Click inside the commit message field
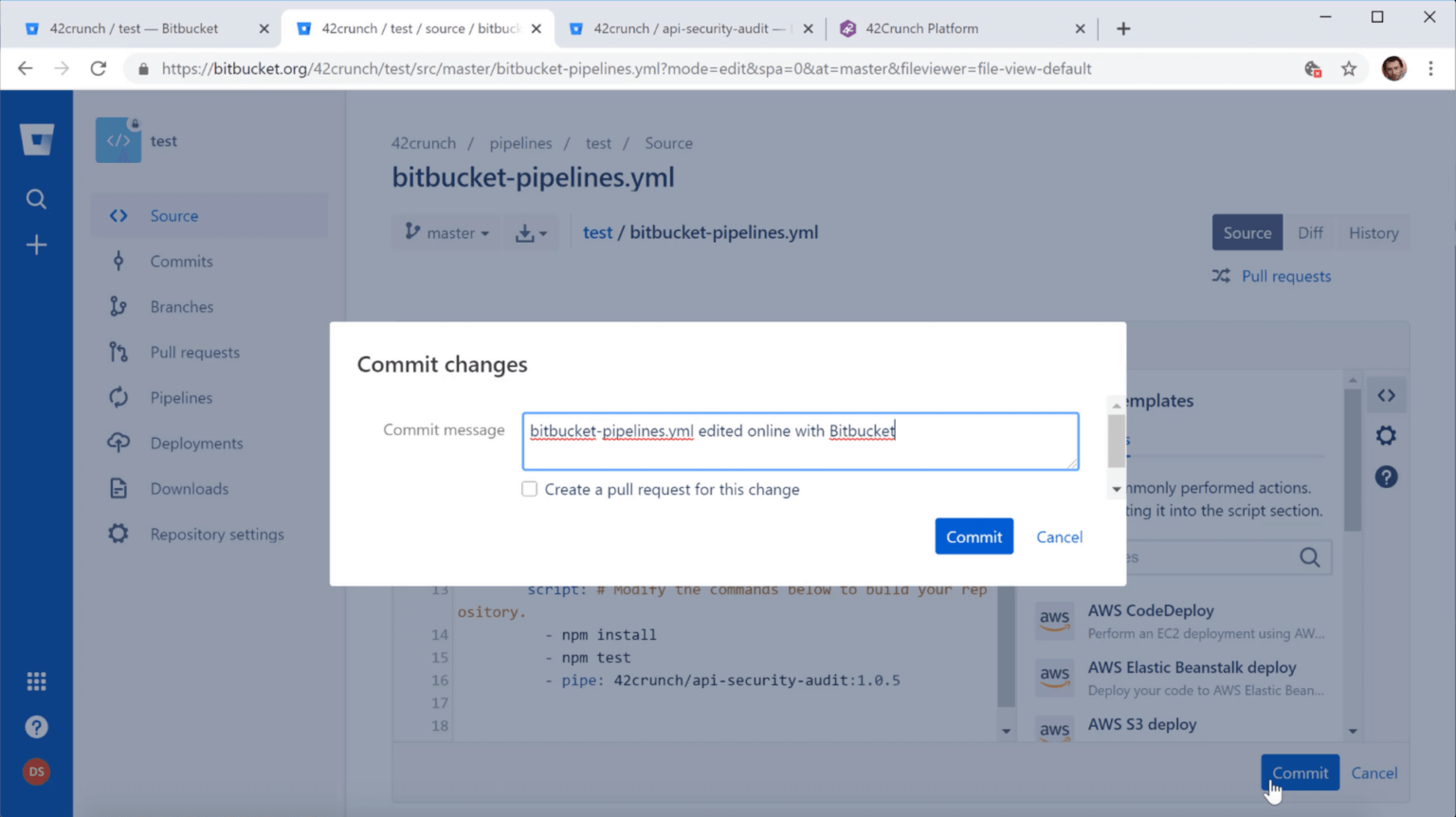 800,441
